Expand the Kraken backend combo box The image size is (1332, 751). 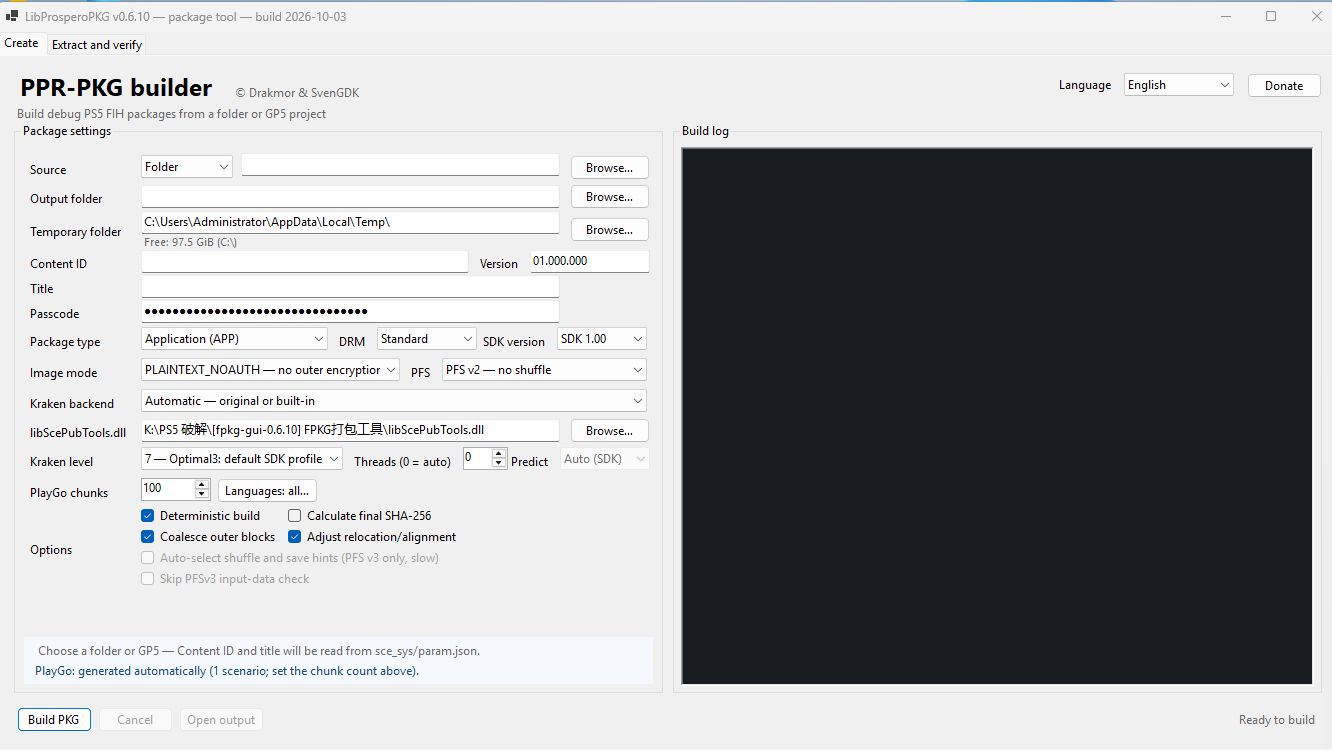pos(394,401)
